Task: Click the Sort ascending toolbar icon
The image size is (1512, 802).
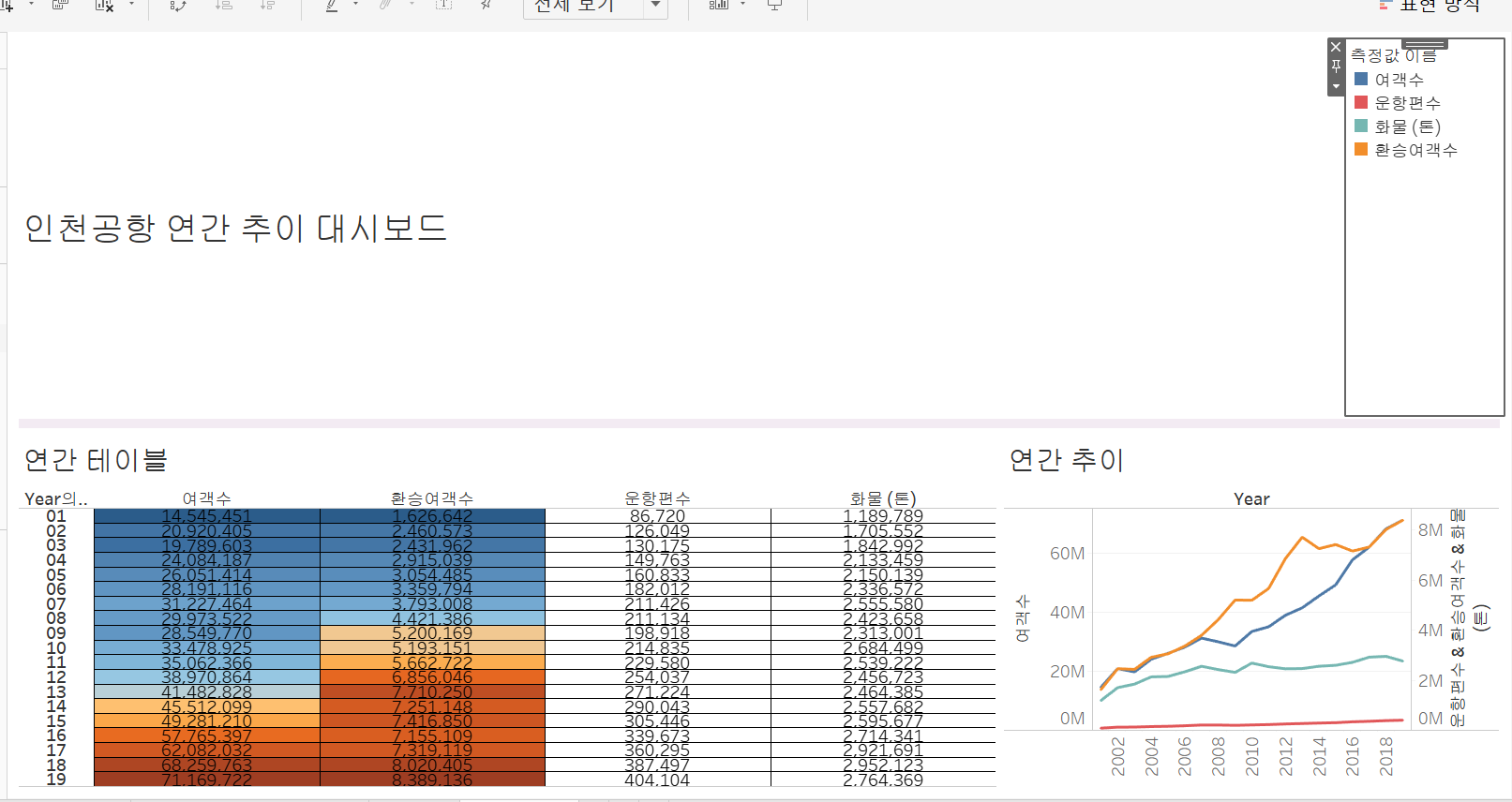Action: tap(223, 5)
